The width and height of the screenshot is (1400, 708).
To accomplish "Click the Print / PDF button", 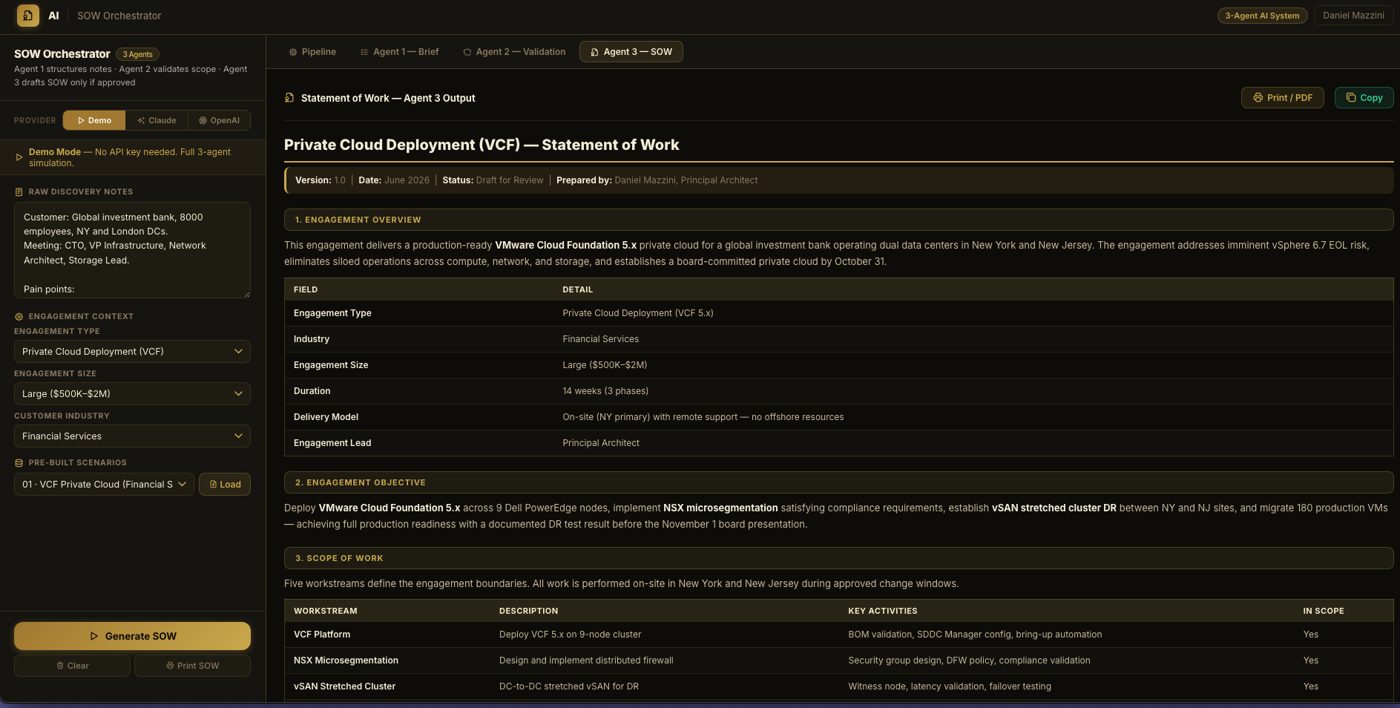I will [x=1282, y=97].
